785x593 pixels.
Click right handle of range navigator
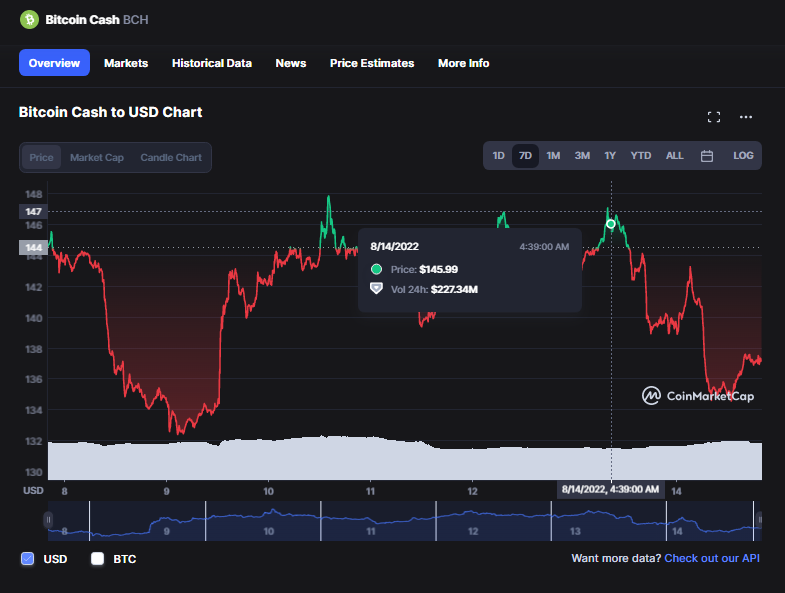click(759, 520)
